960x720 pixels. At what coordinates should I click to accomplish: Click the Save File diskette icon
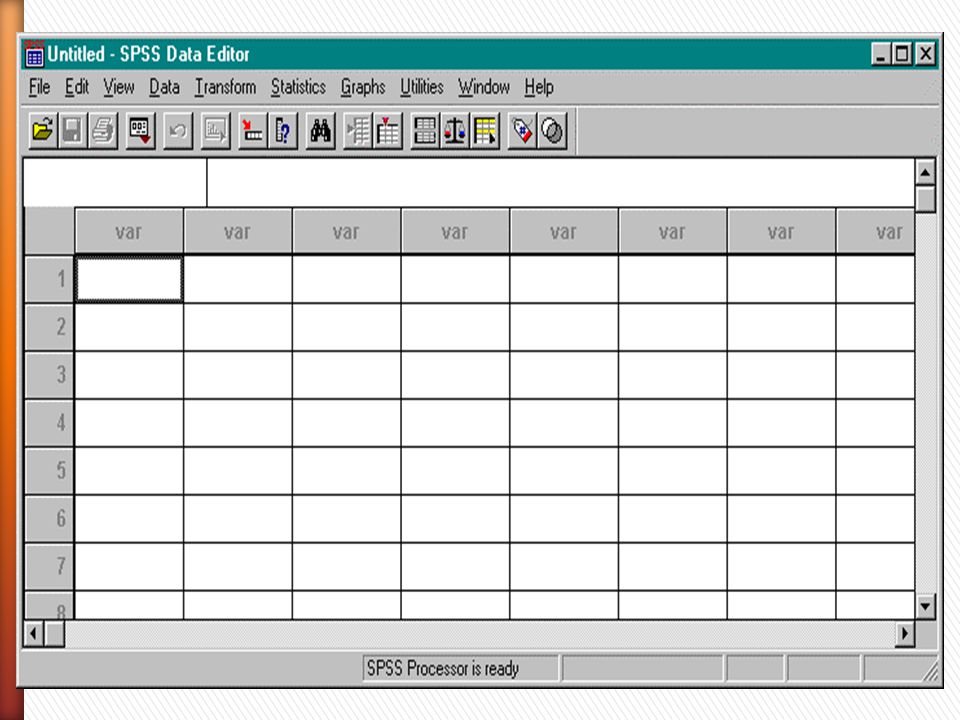[72, 130]
